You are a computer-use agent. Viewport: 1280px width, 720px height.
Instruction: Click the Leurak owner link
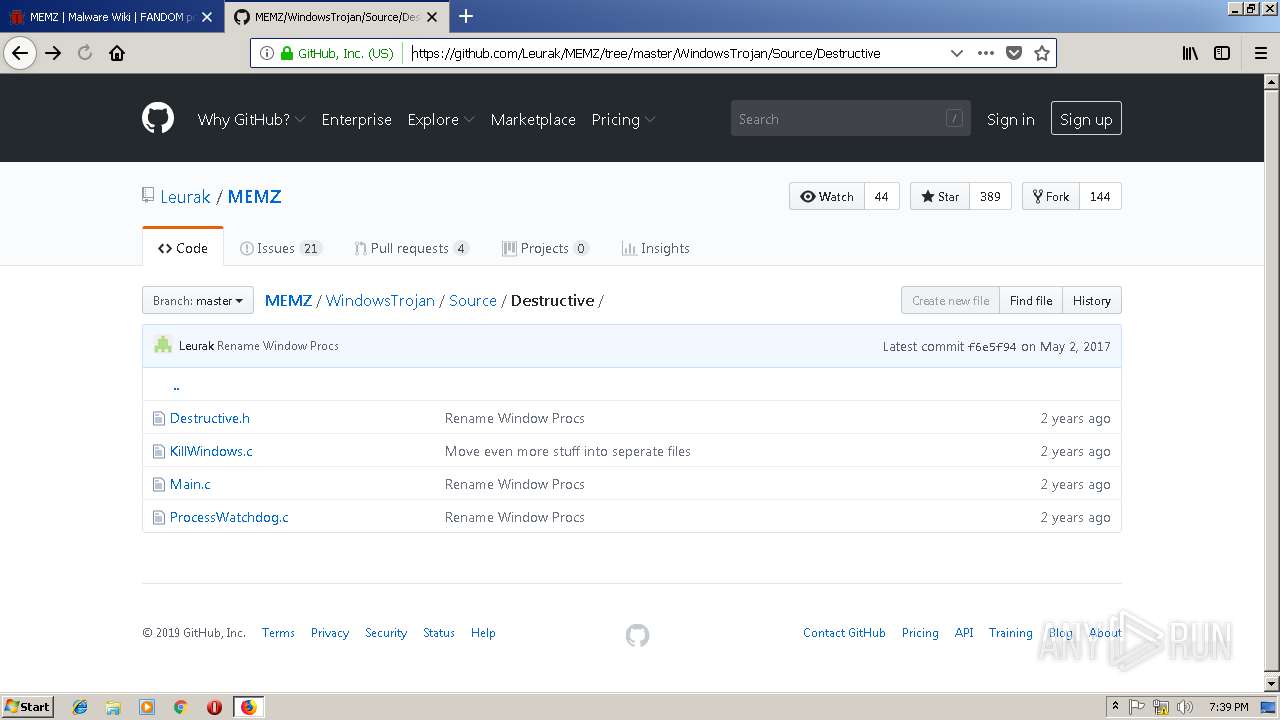186,196
